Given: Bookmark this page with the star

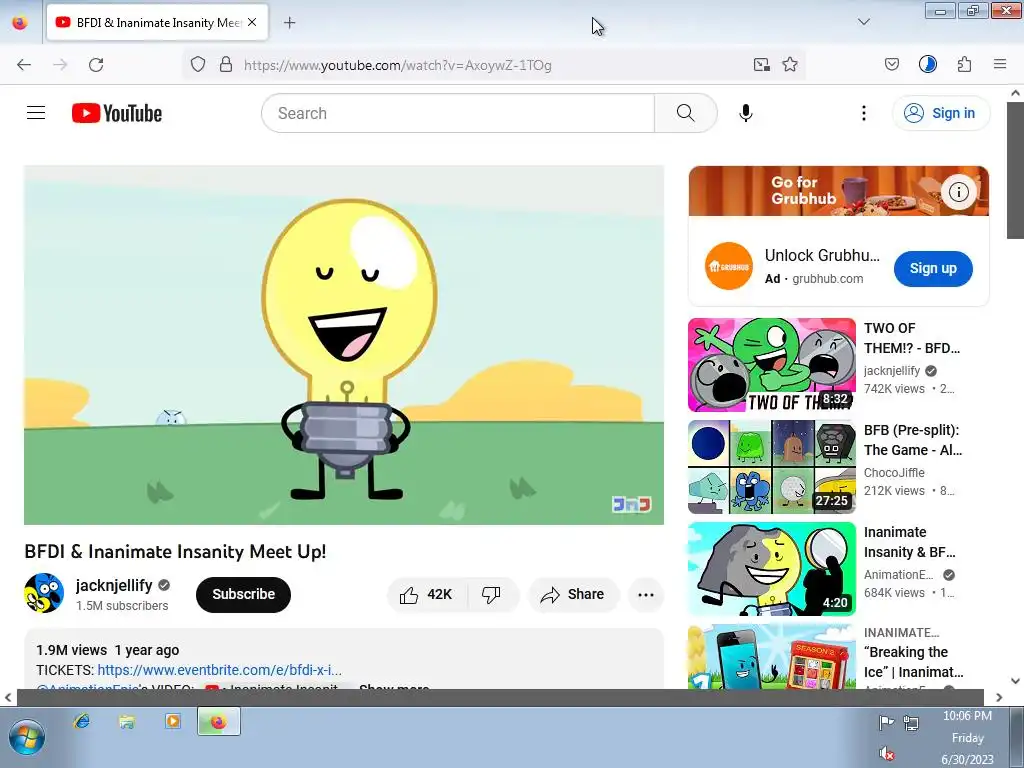Looking at the screenshot, I should point(790,64).
